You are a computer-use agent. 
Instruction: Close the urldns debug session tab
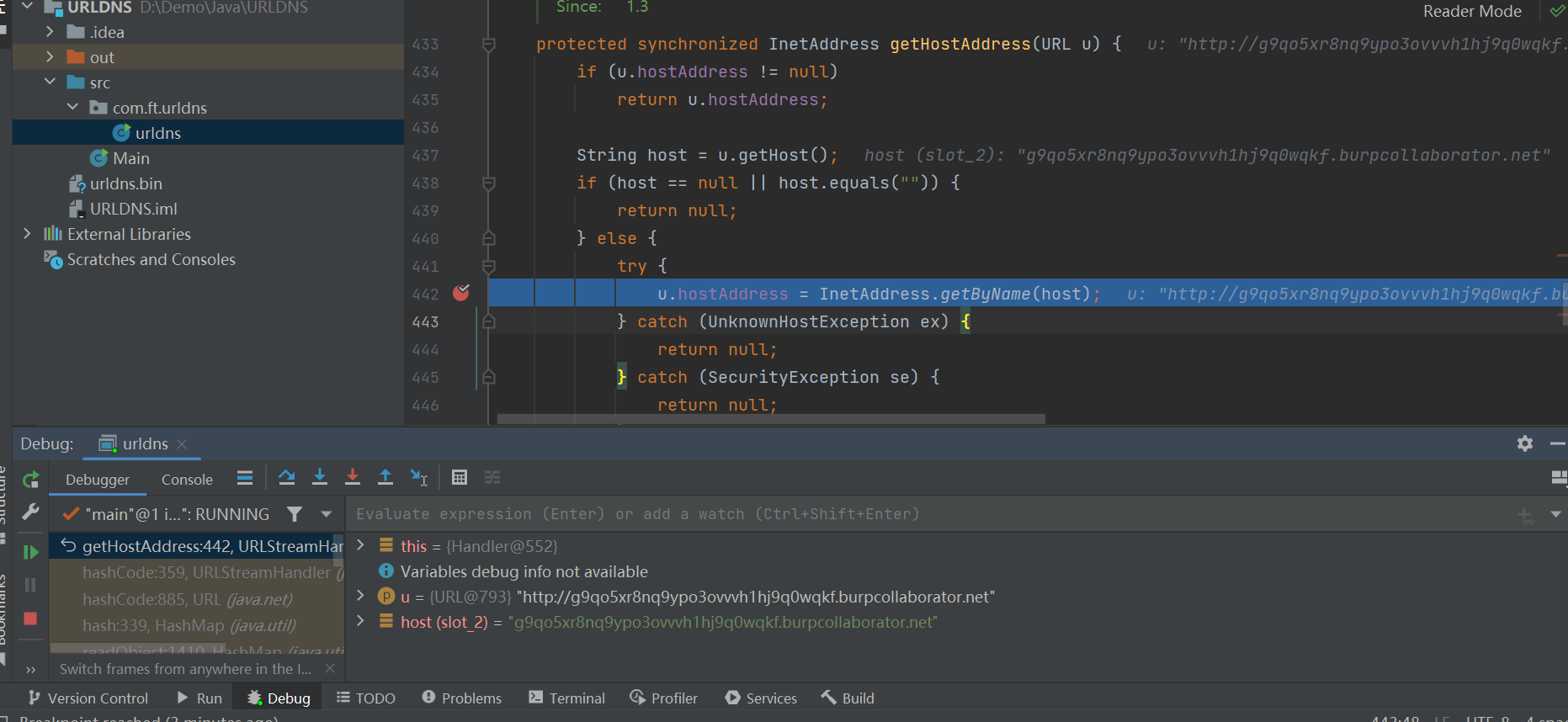[x=182, y=444]
